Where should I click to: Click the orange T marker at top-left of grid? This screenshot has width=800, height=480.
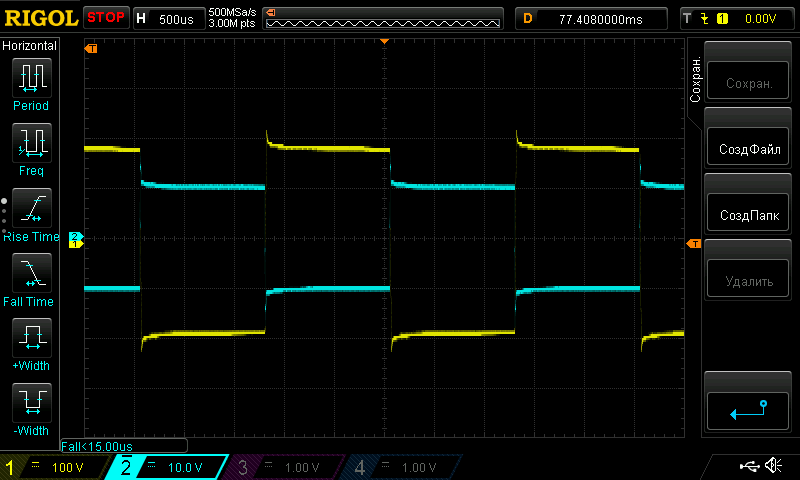pos(91,48)
